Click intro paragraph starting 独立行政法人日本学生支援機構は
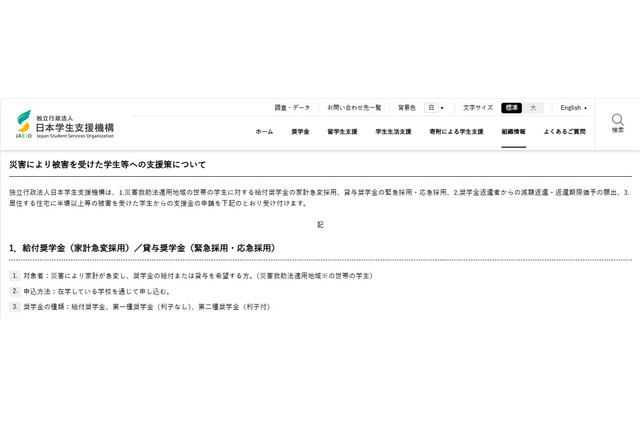640x426 pixels. [x=320, y=197]
